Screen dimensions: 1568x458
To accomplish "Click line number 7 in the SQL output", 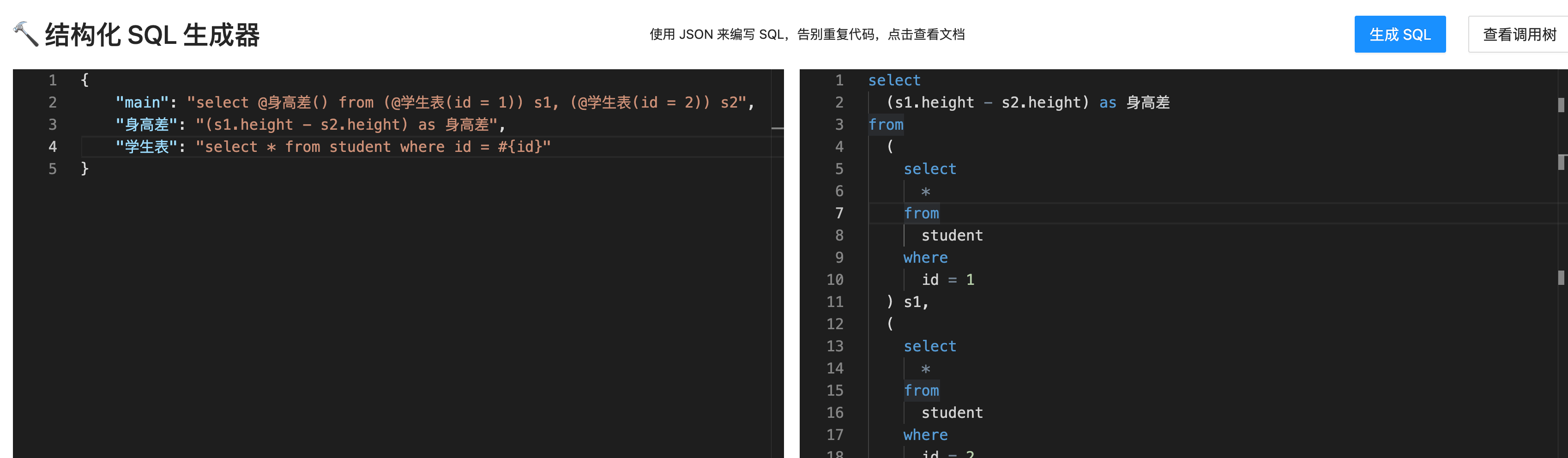I will [x=839, y=213].
